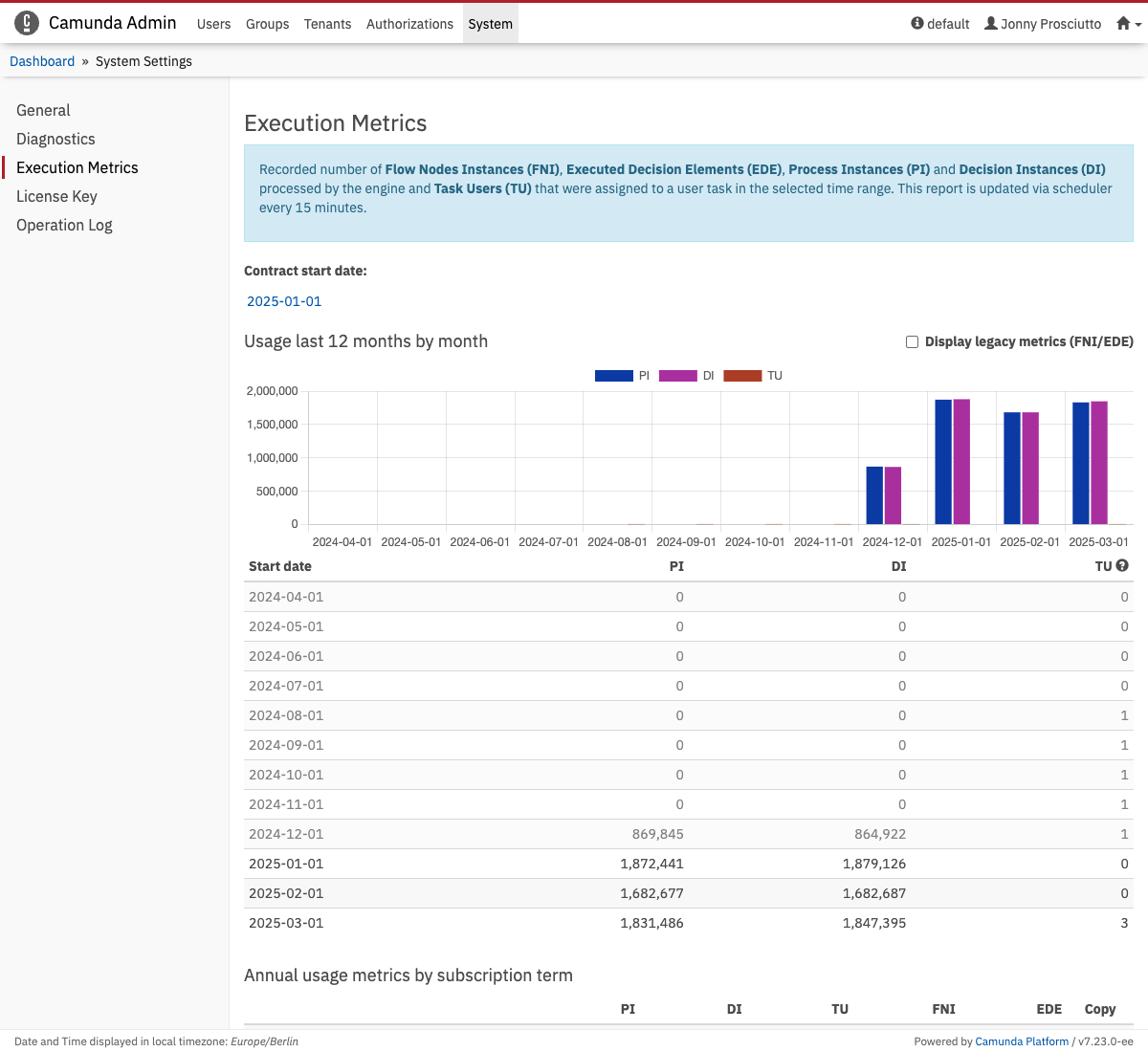The image size is (1148, 1052).
Task: Toggle the DI legend series
Action: point(678,376)
